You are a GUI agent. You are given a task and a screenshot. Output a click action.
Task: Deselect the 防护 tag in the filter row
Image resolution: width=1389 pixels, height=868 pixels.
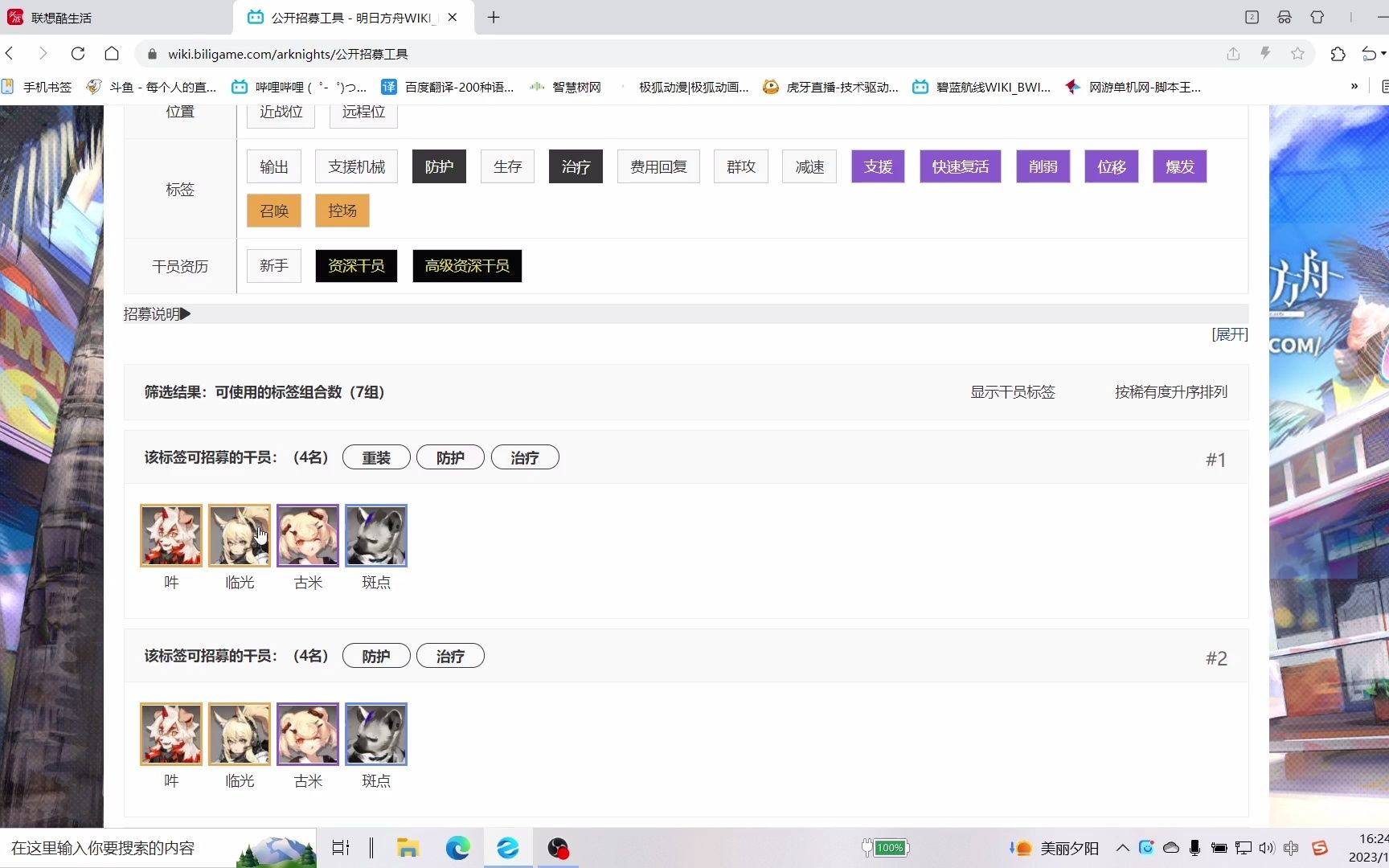(439, 166)
